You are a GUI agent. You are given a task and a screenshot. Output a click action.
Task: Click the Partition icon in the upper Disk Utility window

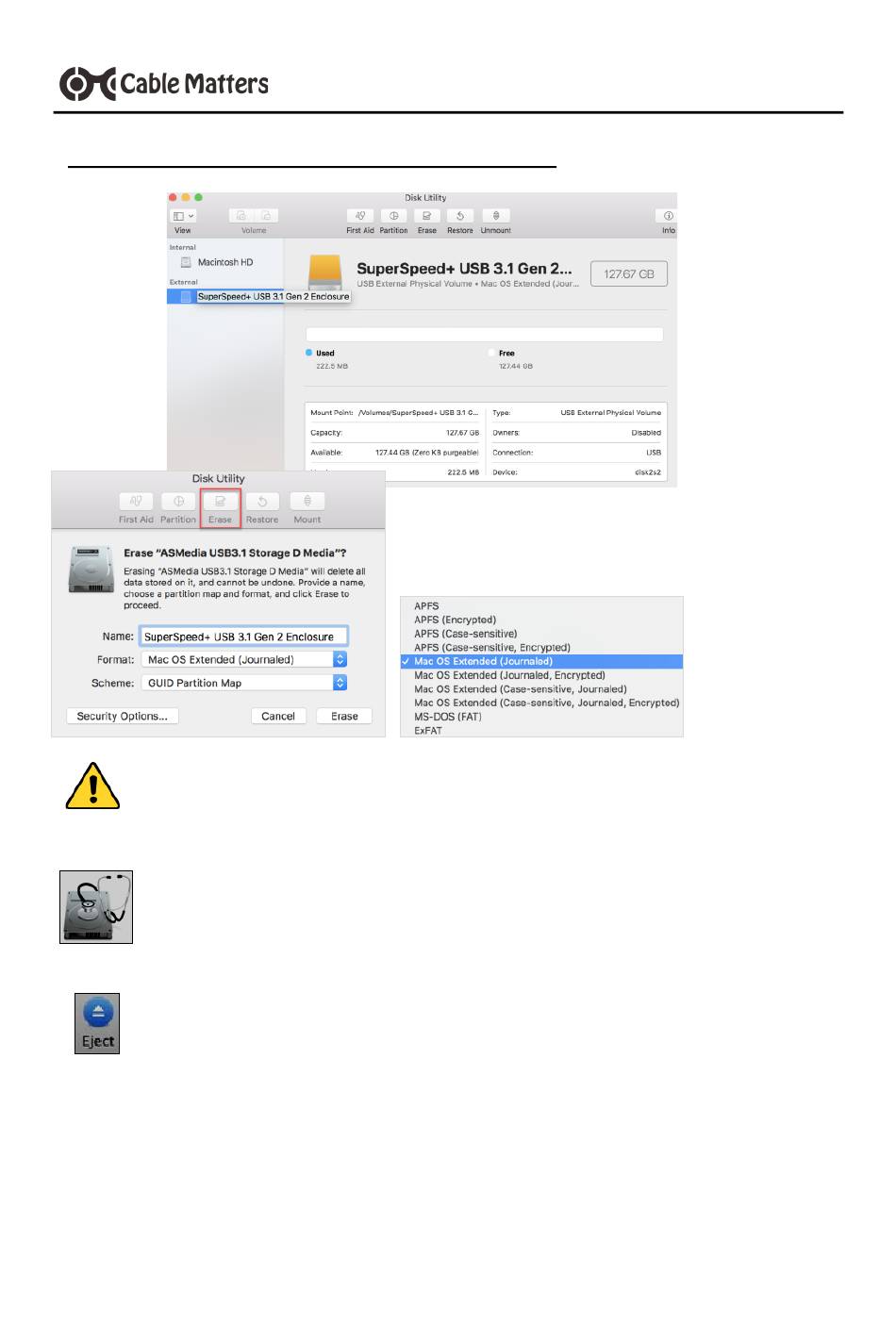[393, 216]
